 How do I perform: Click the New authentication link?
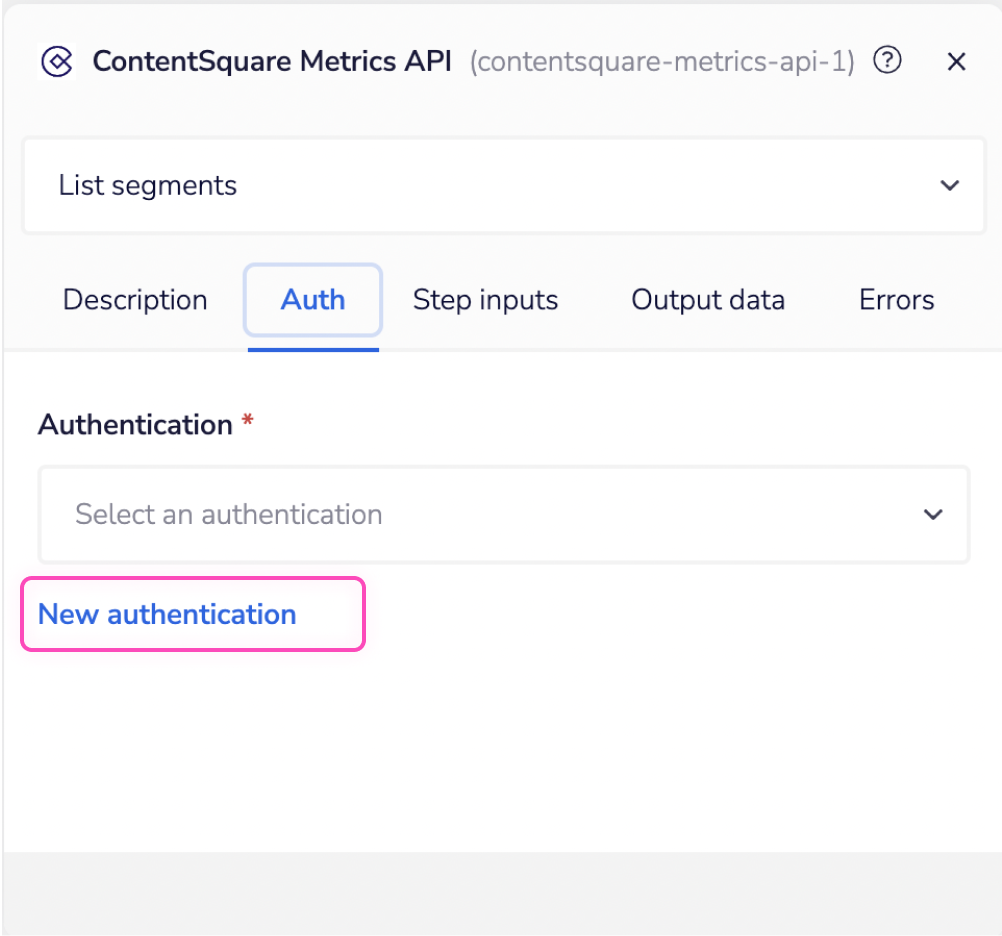tap(166, 614)
